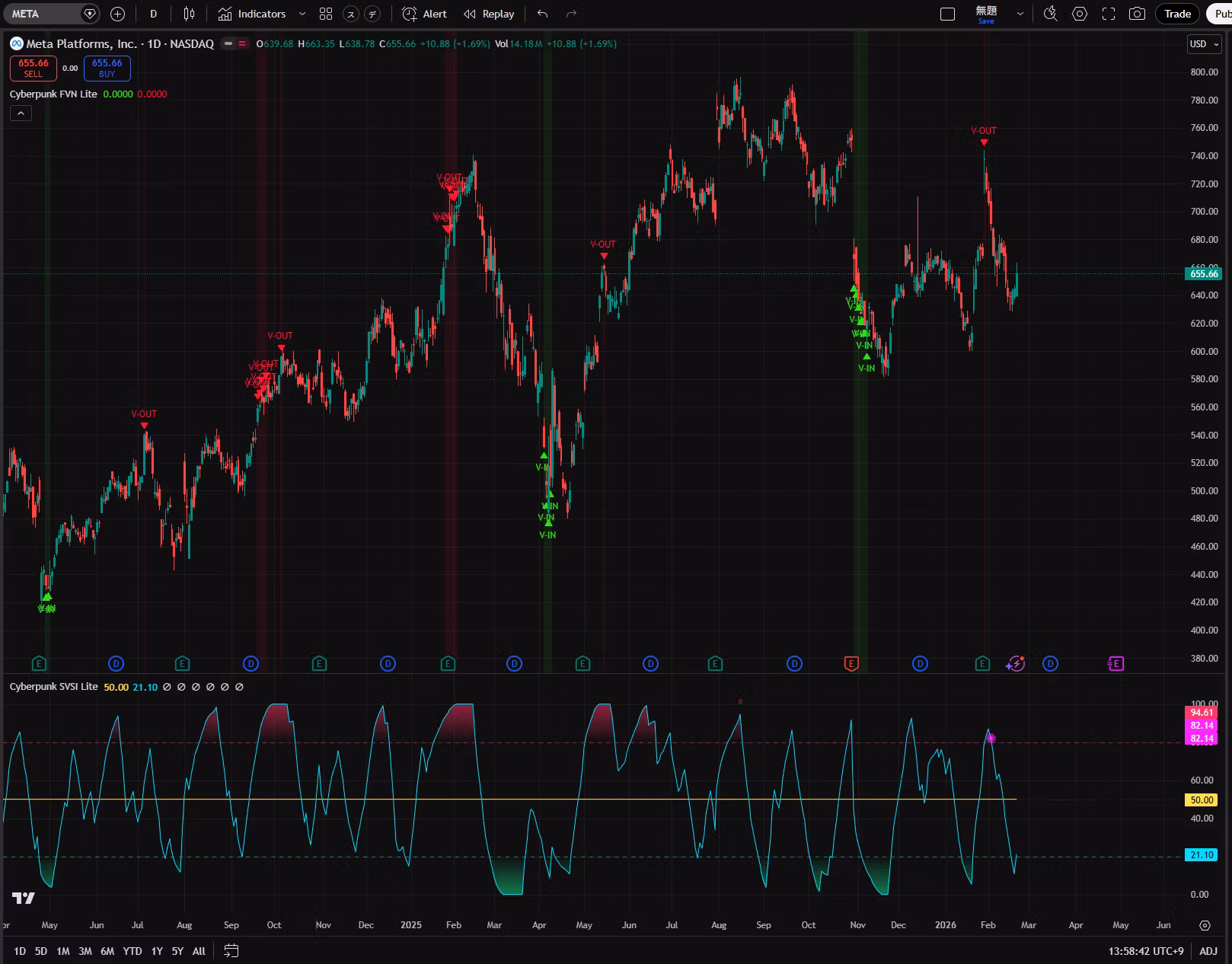Undo the last chart action
Image resolution: width=1232 pixels, height=964 pixels.
coord(542,14)
